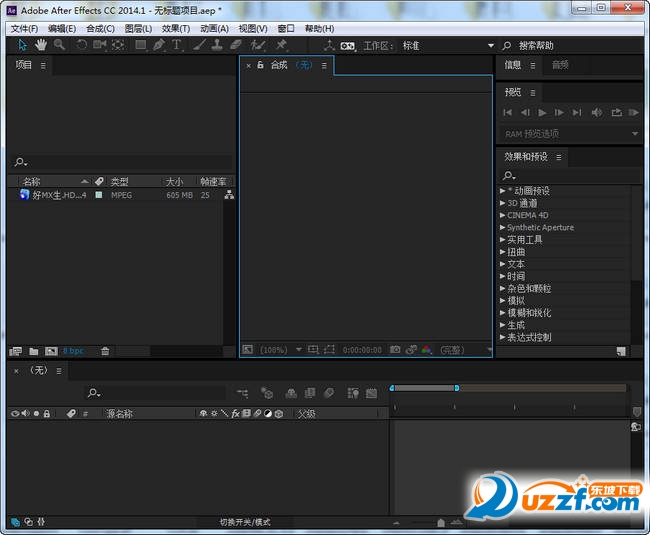
Task: Click 切换开关/模式 button in timeline
Action: [x=245, y=522]
